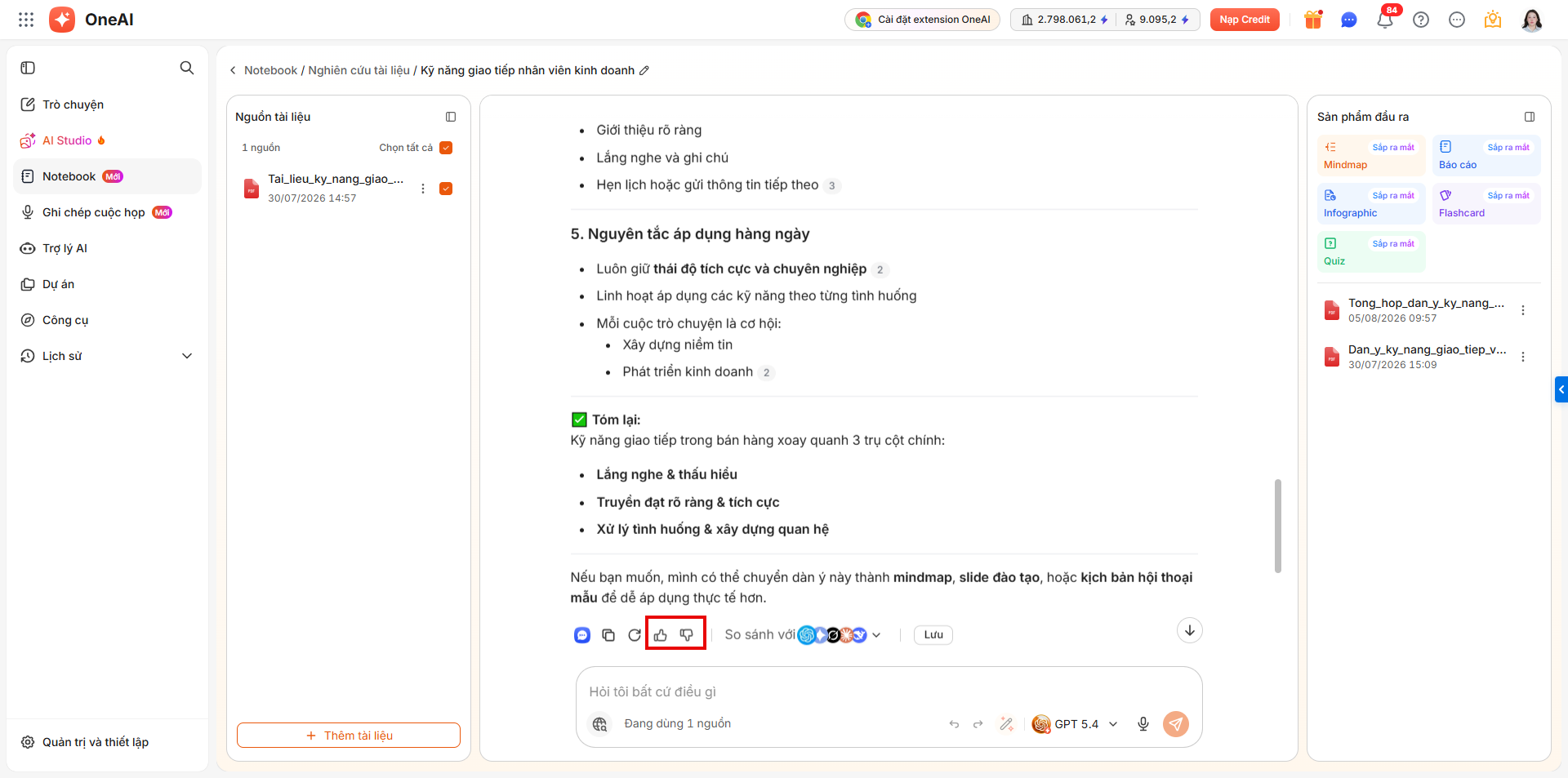Click the thumbs up icon under the response

(661, 635)
